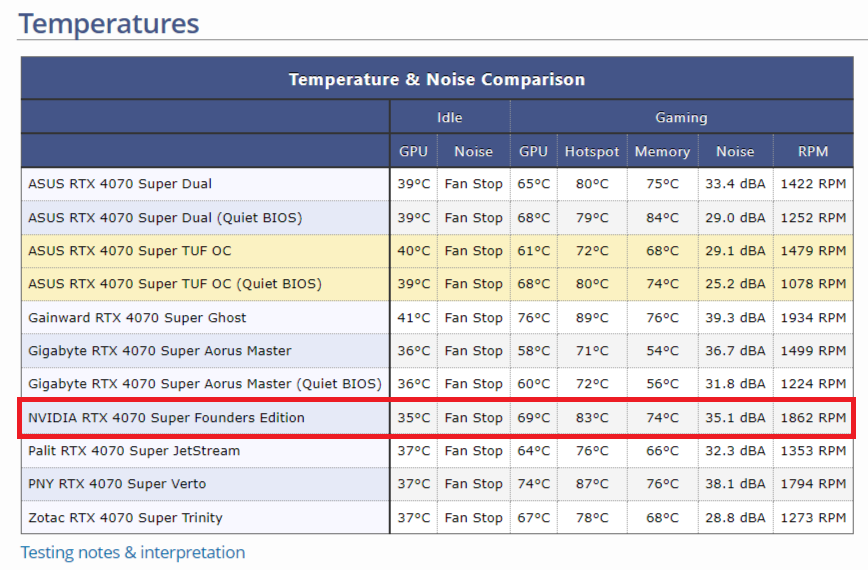Screen dimensions: 868x570
Task: Select the 89°C hotspot cell for Gainward Ghost
Action: (x=593, y=317)
